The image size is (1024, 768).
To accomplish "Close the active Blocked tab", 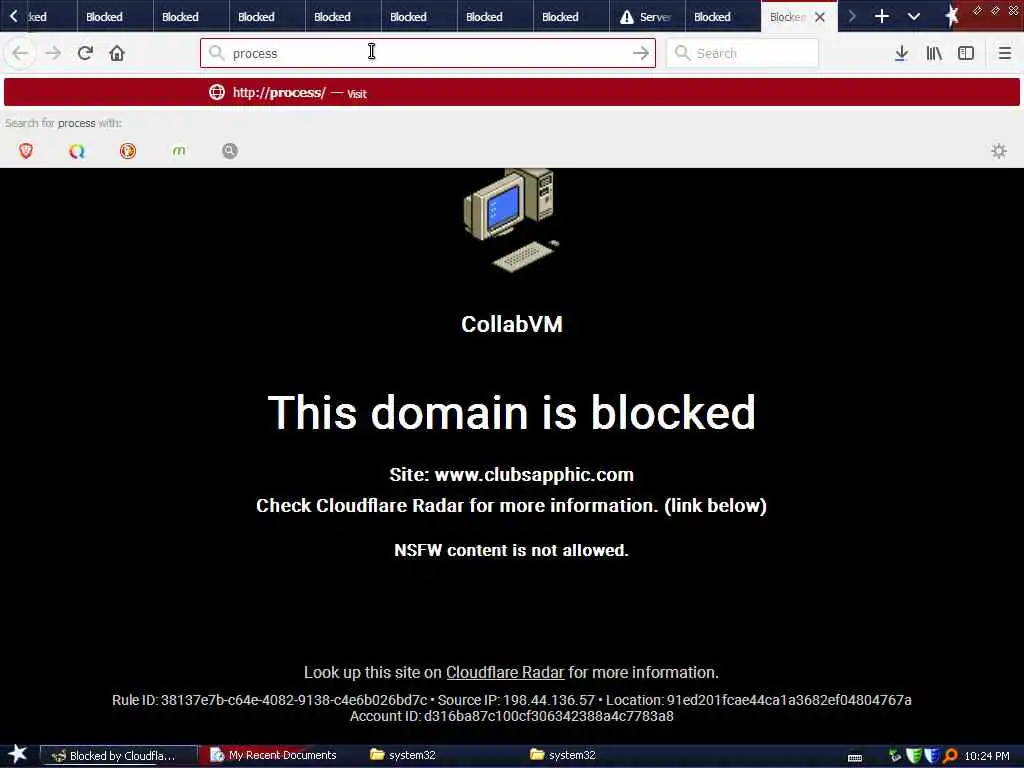I will point(820,17).
